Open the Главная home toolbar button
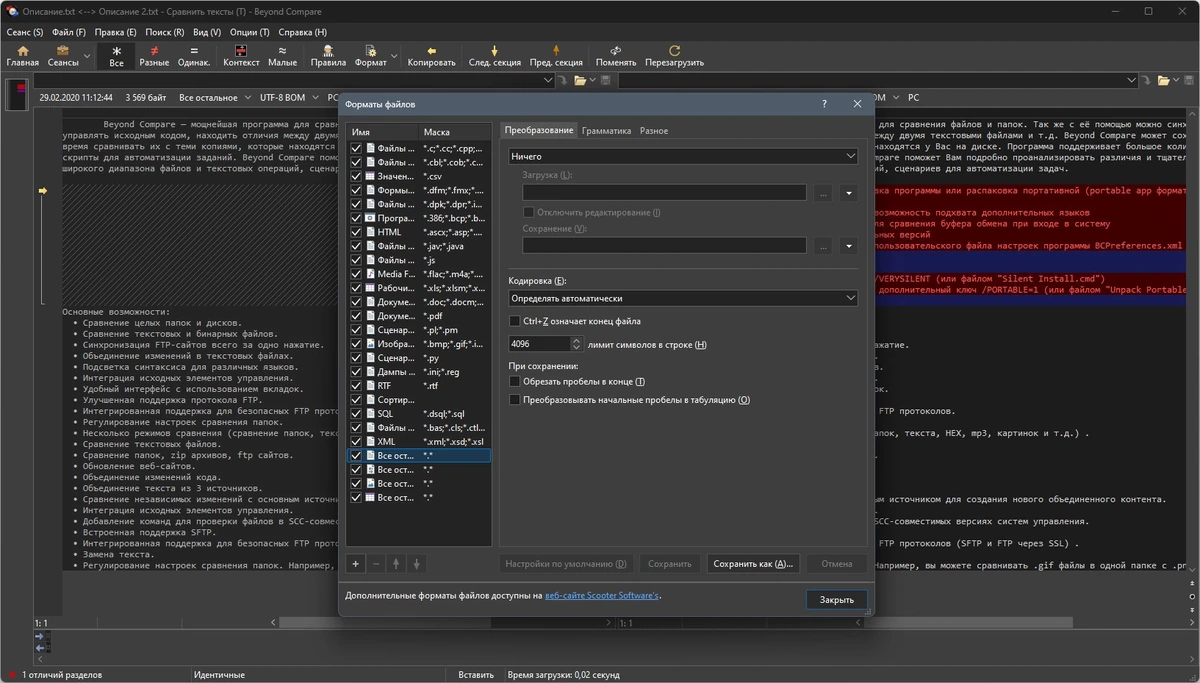Screen dimensions: 1200x683 click(22, 56)
